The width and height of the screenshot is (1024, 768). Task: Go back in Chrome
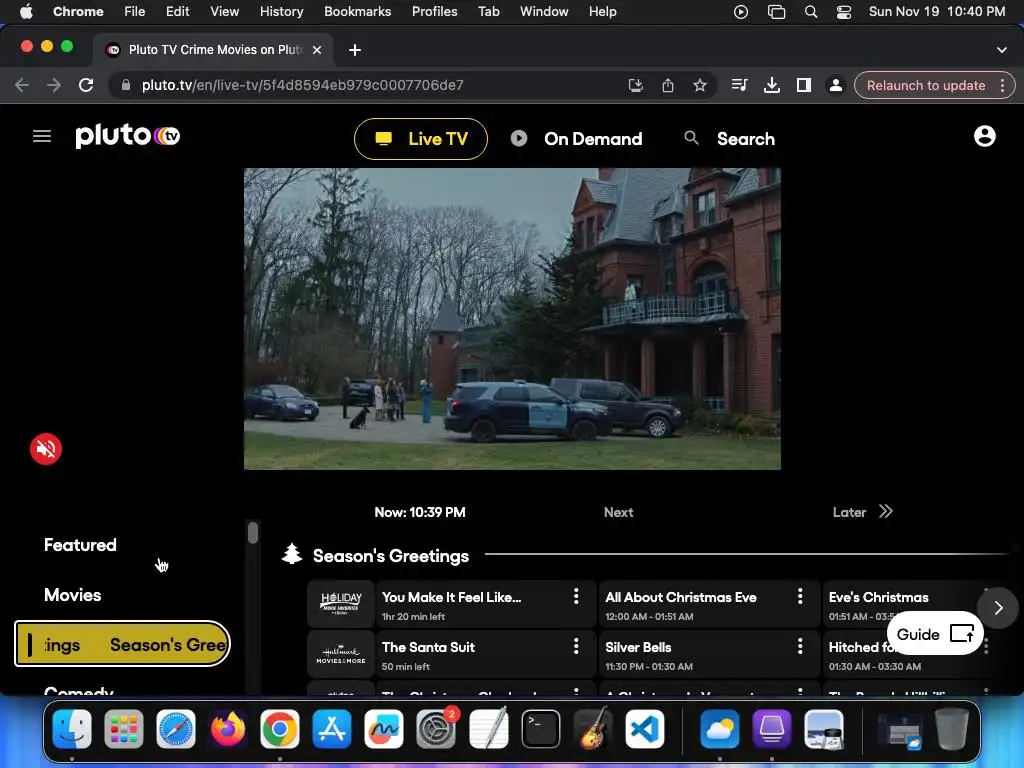click(x=22, y=85)
